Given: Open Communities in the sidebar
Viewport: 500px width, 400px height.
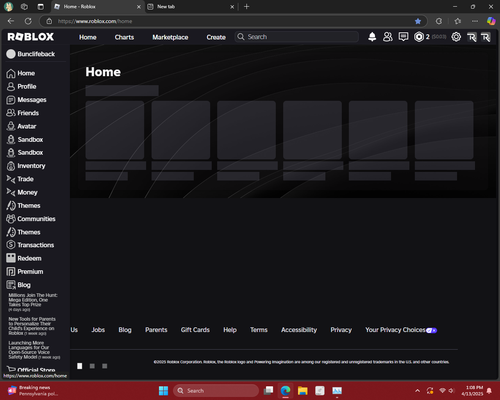Looking at the screenshot, I should click(31, 219).
